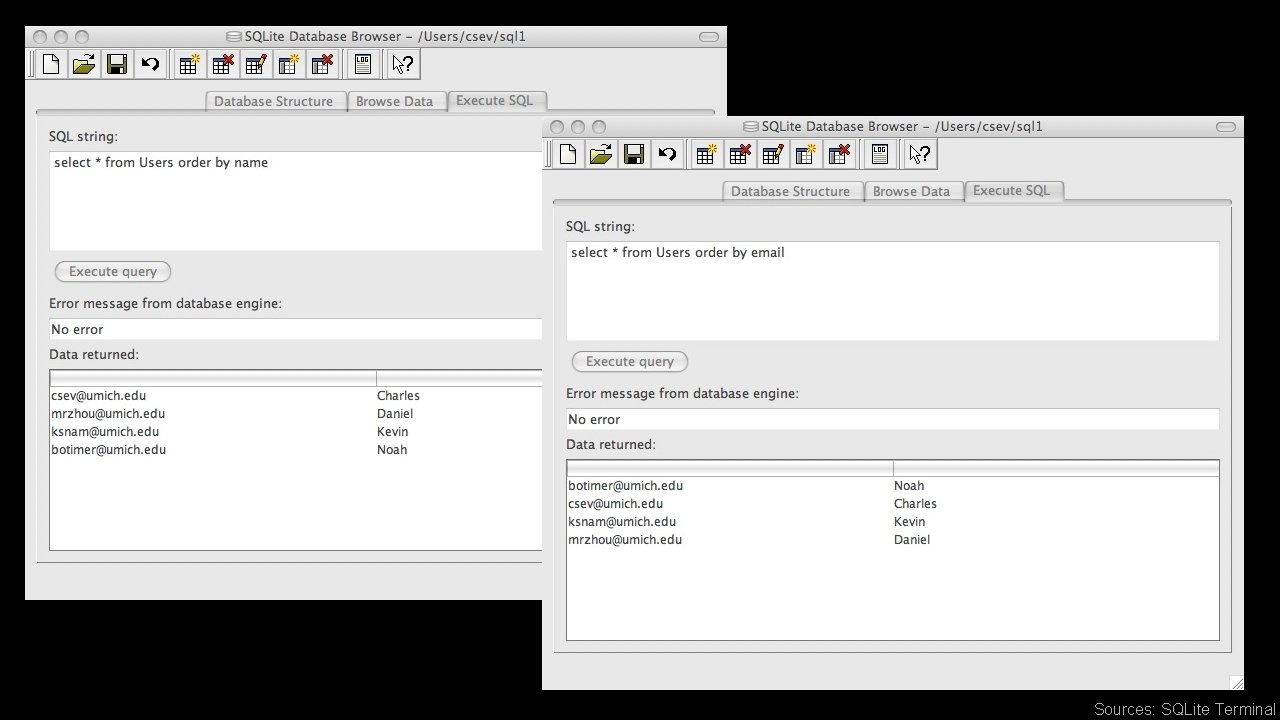1280x720 pixels.
Task: Click What's This help icon in back window
Action: tap(403, 65)
